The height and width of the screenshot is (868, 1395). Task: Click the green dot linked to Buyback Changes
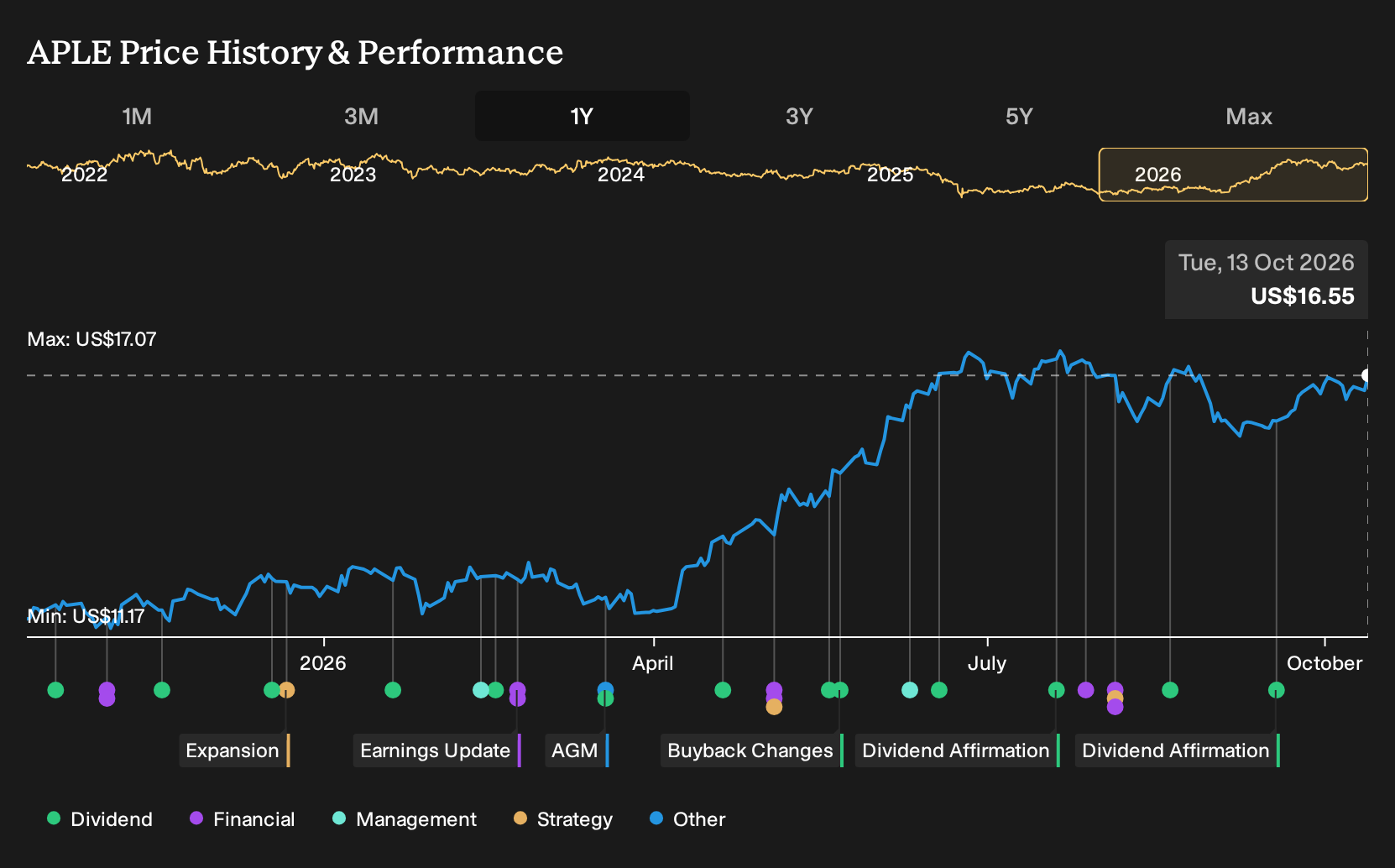(841, 690)
